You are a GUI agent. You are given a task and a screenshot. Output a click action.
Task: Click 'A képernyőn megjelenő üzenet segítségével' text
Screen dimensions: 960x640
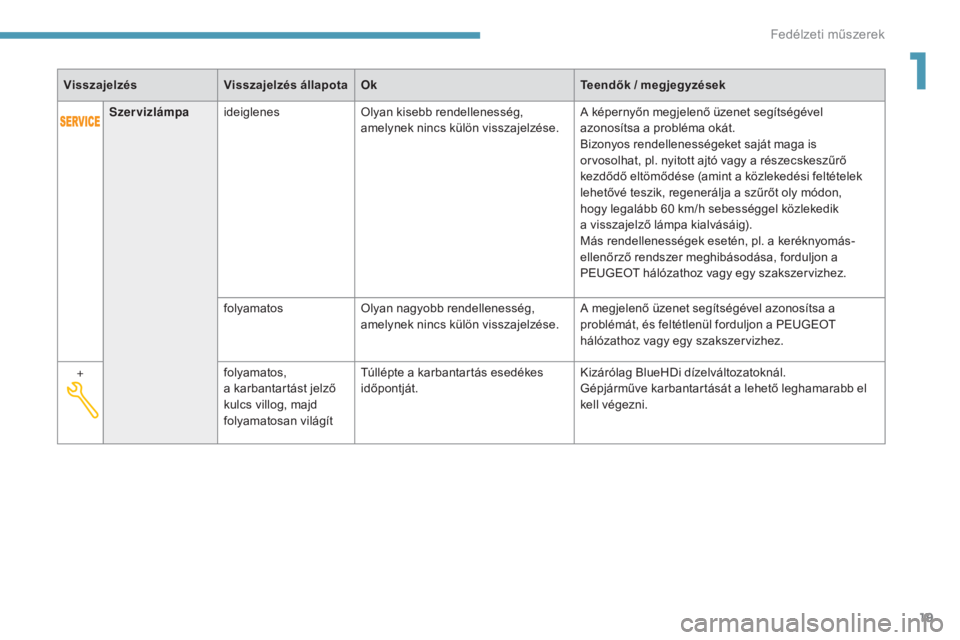(701, 112)
